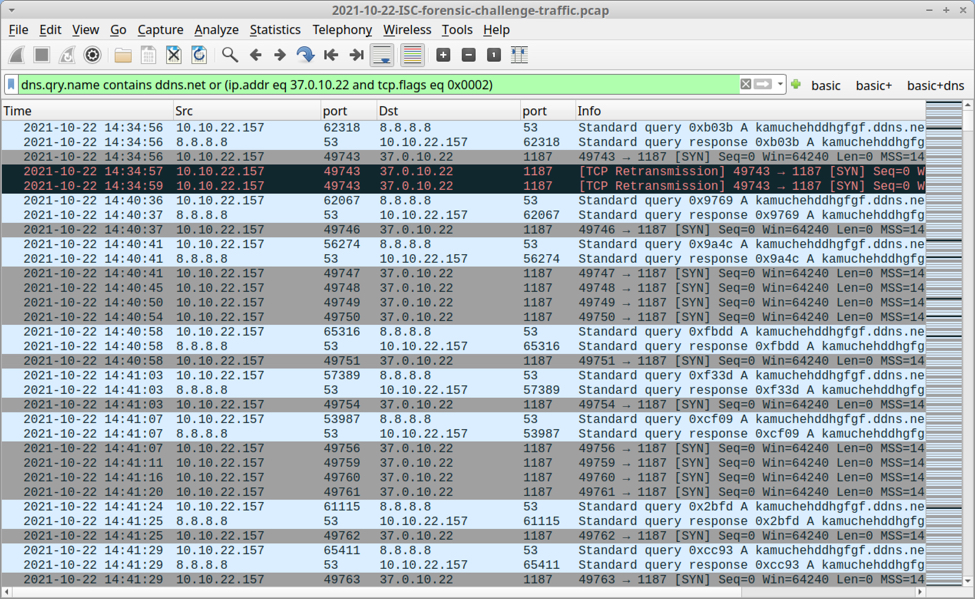Open the Analyze menu
975x599 pixels.
tap(216, 30)
